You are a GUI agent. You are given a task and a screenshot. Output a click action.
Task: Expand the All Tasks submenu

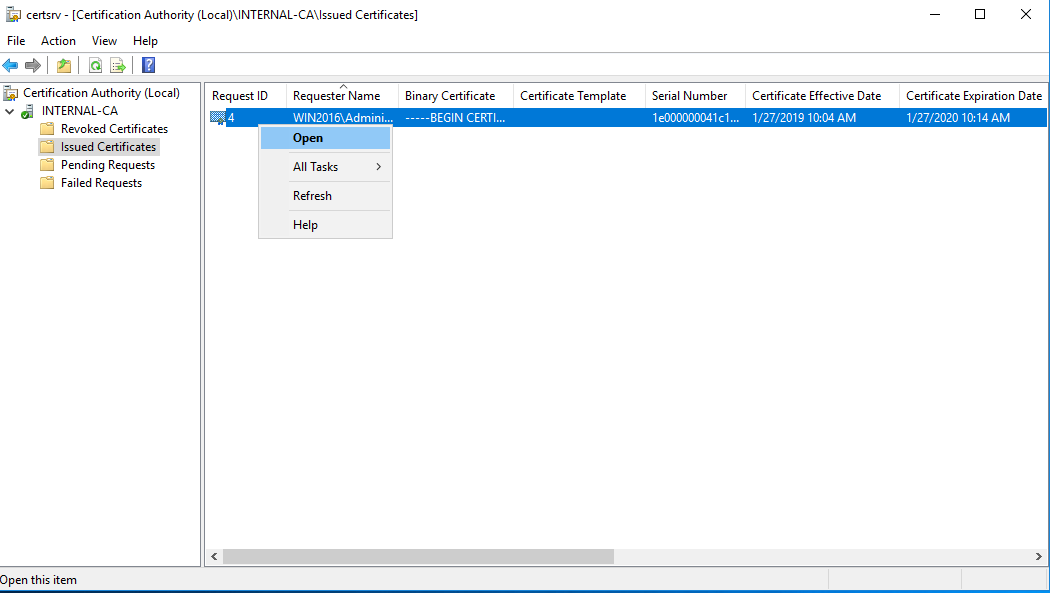[x=325, y=167]
